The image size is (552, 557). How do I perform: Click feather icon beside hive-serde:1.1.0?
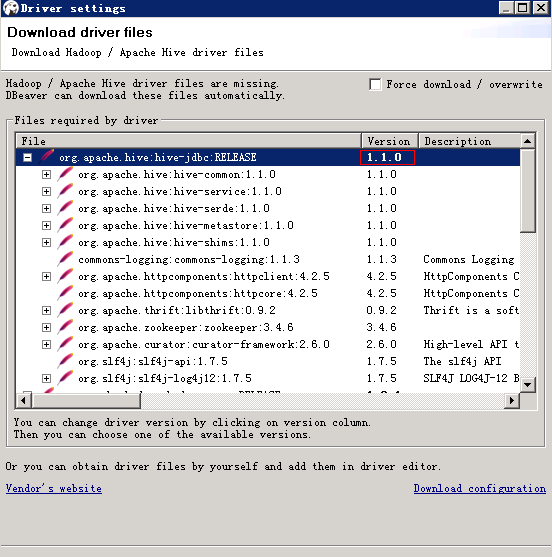[65, 208]
